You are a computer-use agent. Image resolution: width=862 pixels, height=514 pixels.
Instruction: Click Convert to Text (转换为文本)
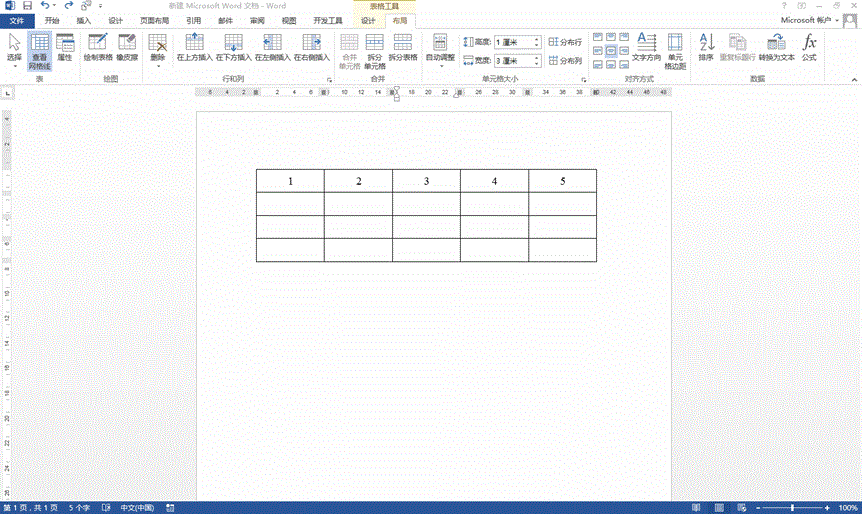pos(776,48)
